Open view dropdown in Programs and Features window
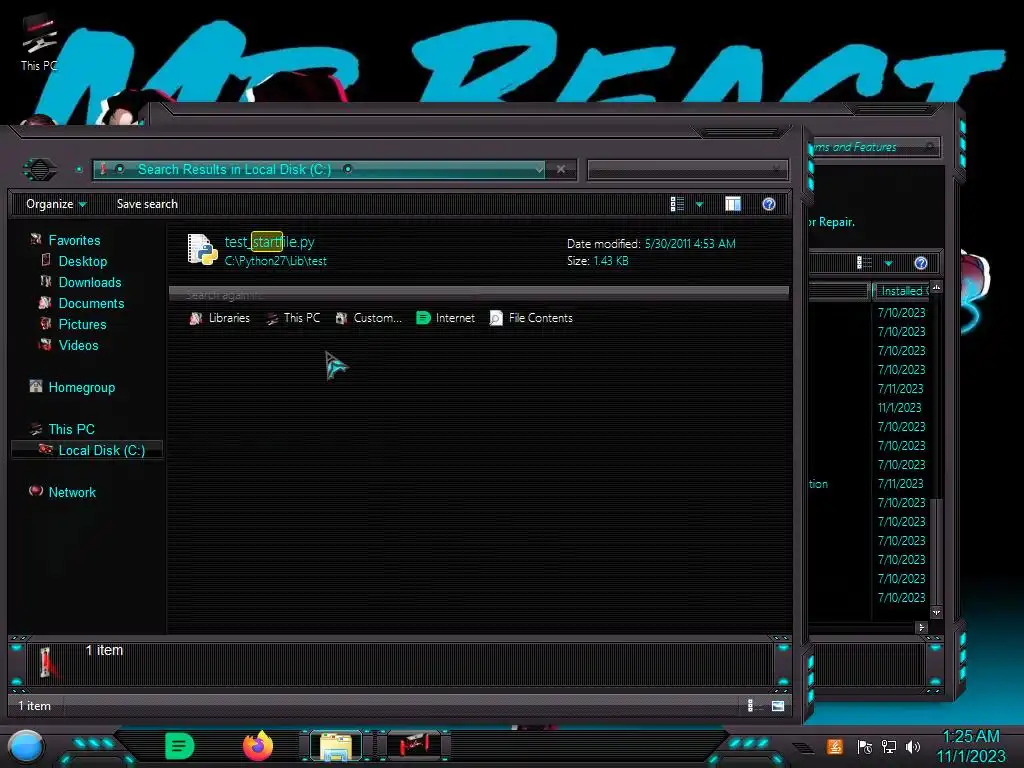The height and width of the screenshot is (768, 1024). click(x=888, y=263)
